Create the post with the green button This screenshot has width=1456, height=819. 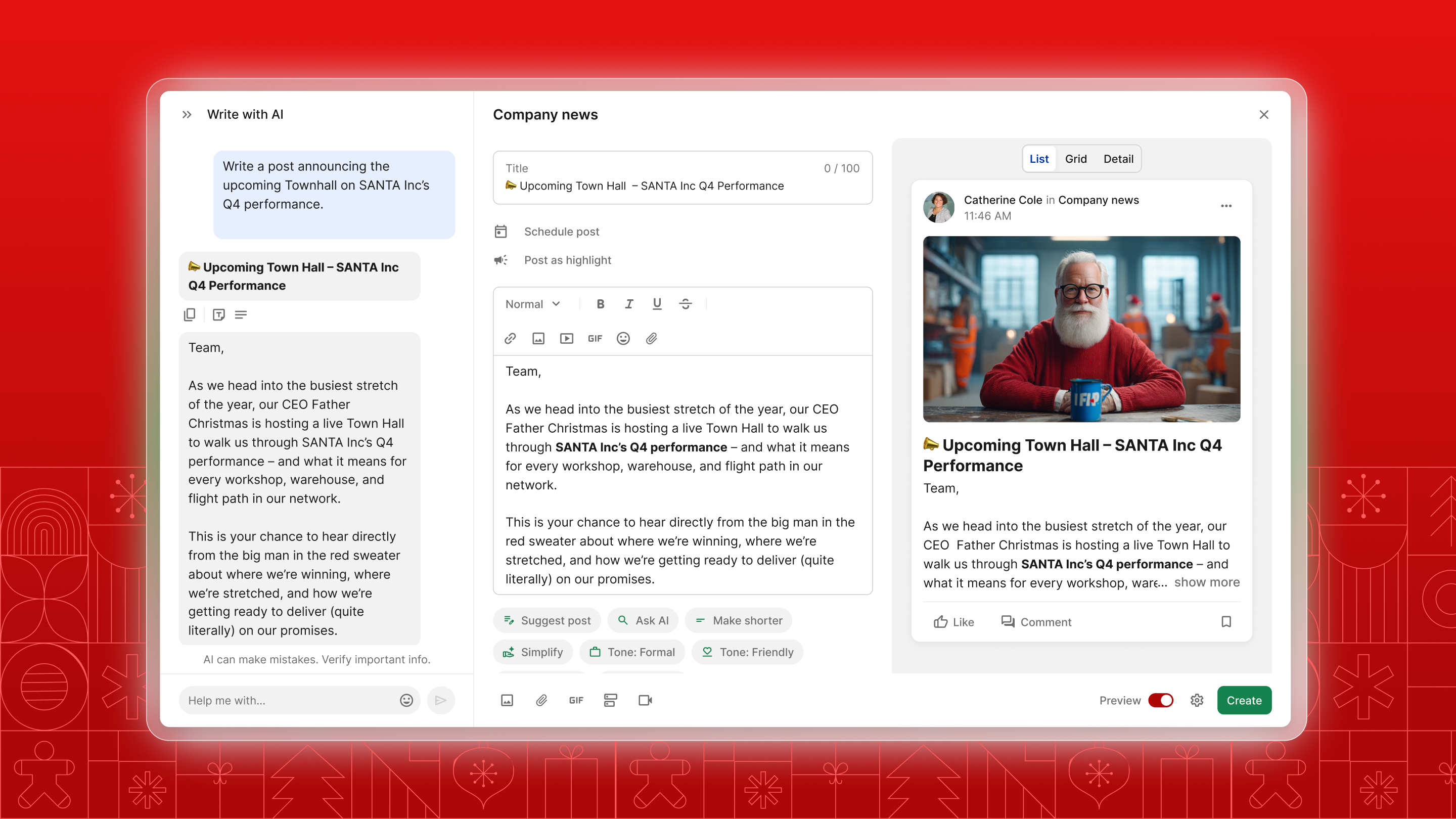point(1244,700)
